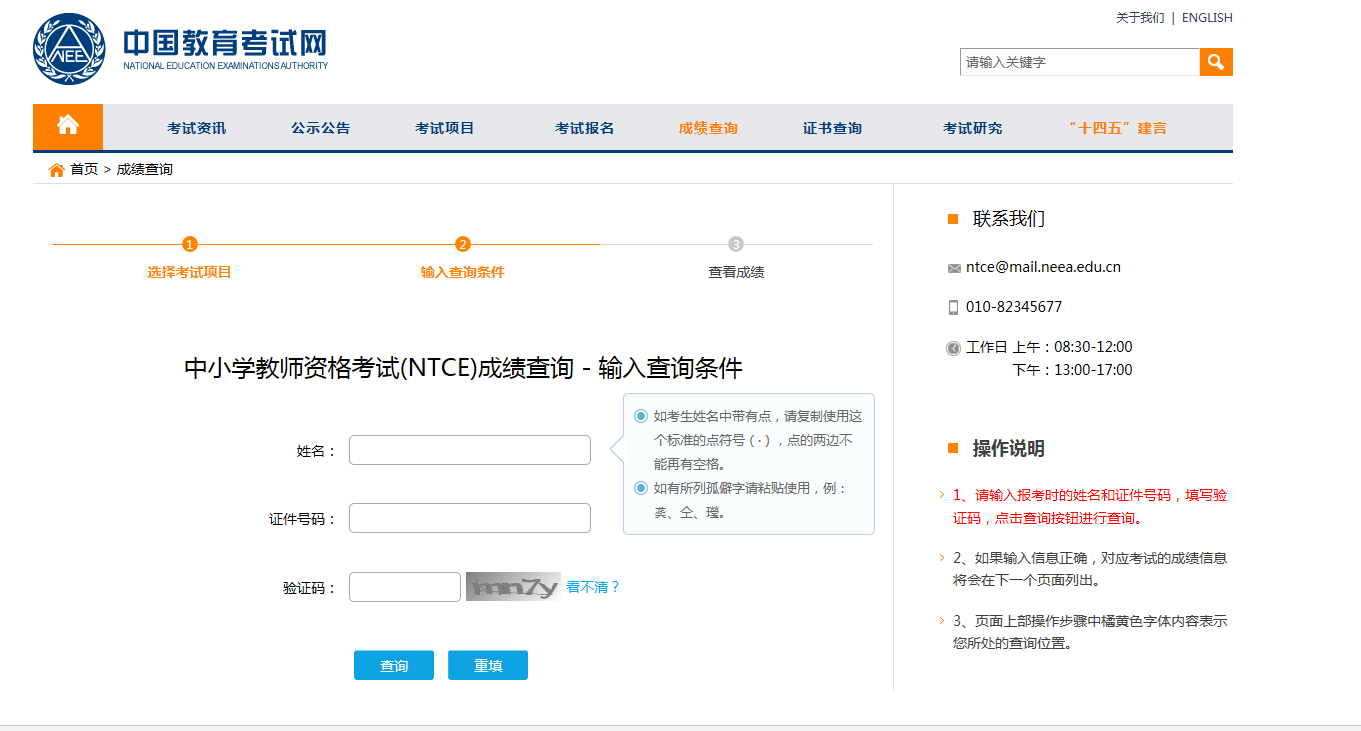Select the 考试报名 navigation item
Viewport: 1361px width, 731px height.
click(584, 128)
